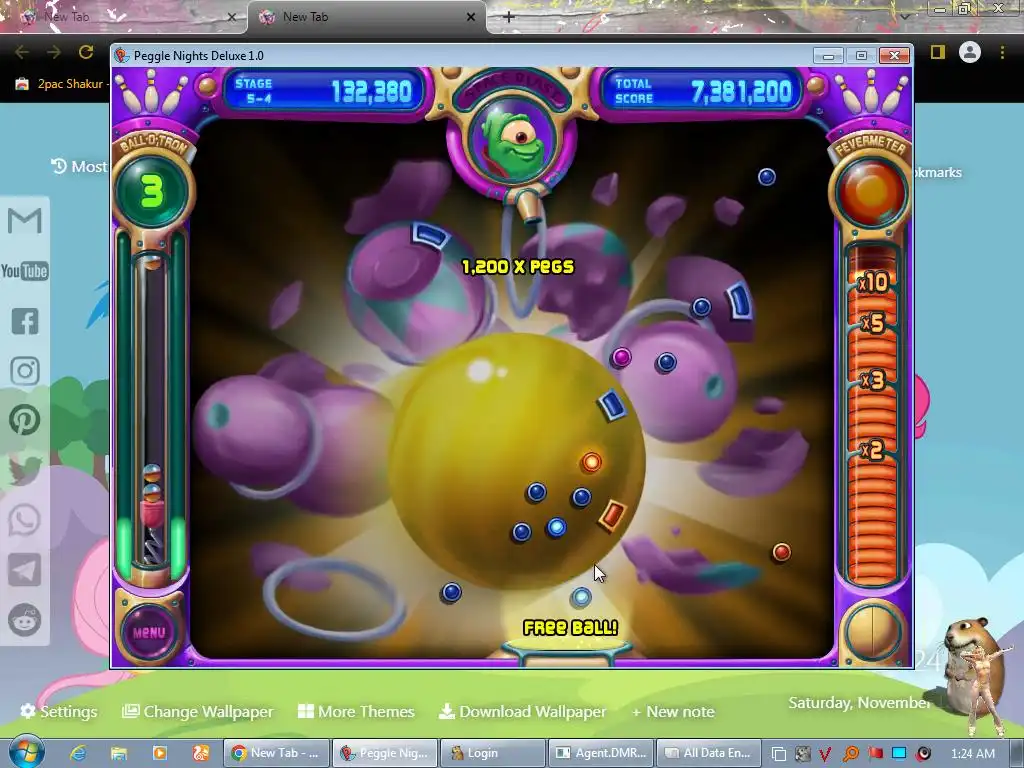Open new tab page Settings

pos(59,711)
